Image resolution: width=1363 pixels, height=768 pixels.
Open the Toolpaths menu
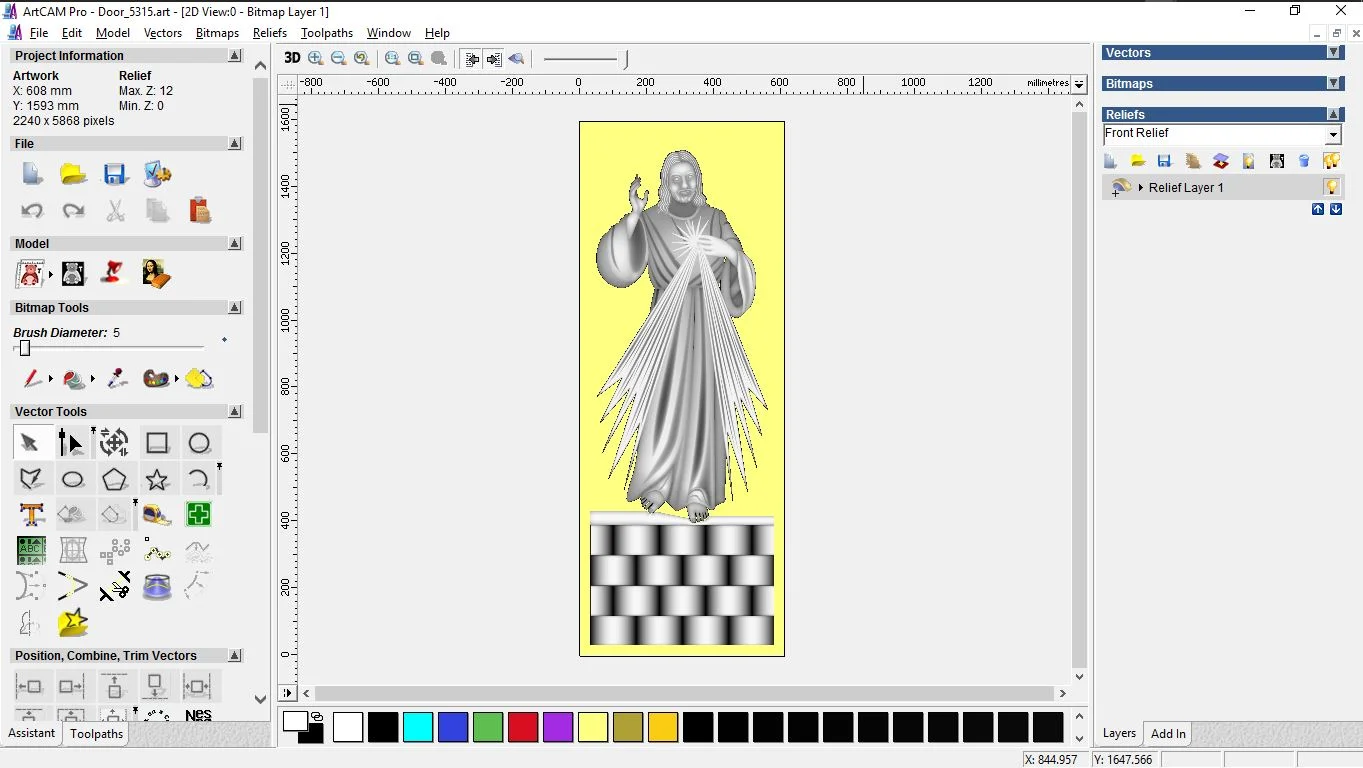pyautogui.click(x=327, y=33)
